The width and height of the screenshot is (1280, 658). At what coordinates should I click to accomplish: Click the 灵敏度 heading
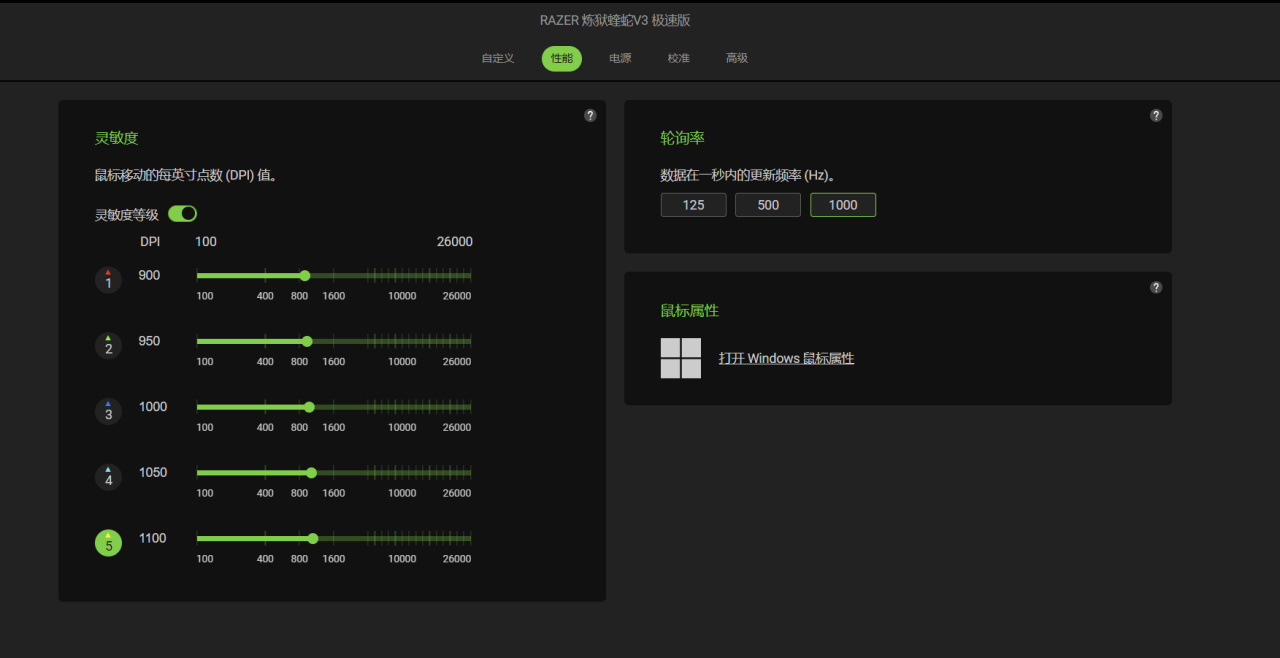(116, 138)
